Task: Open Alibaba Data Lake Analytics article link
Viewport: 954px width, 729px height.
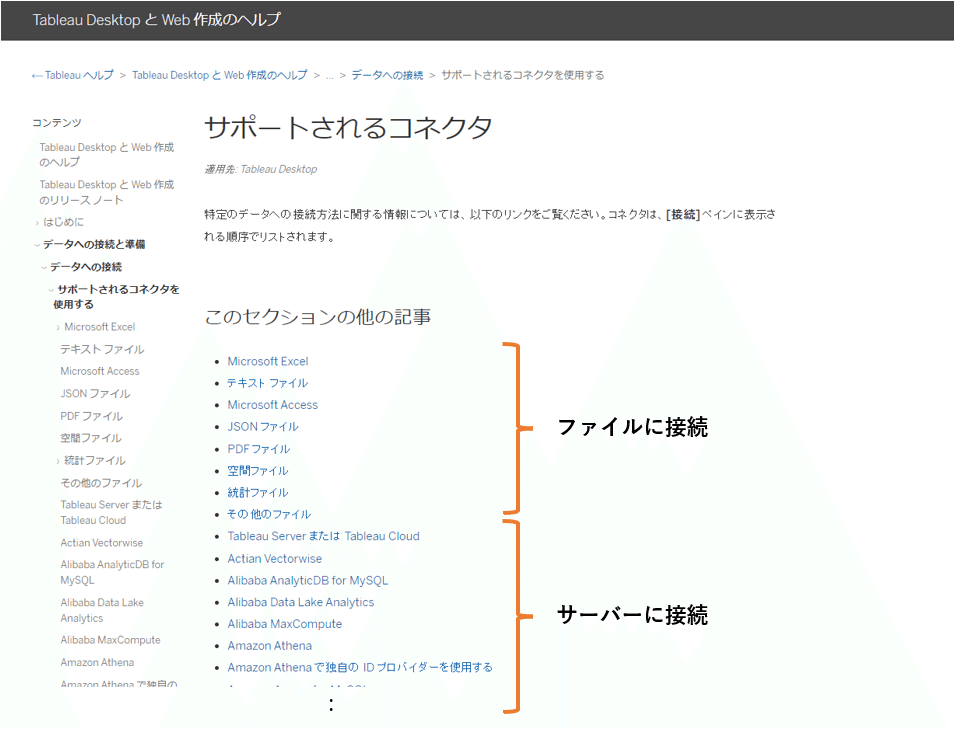Action: [x=301, y=602]
